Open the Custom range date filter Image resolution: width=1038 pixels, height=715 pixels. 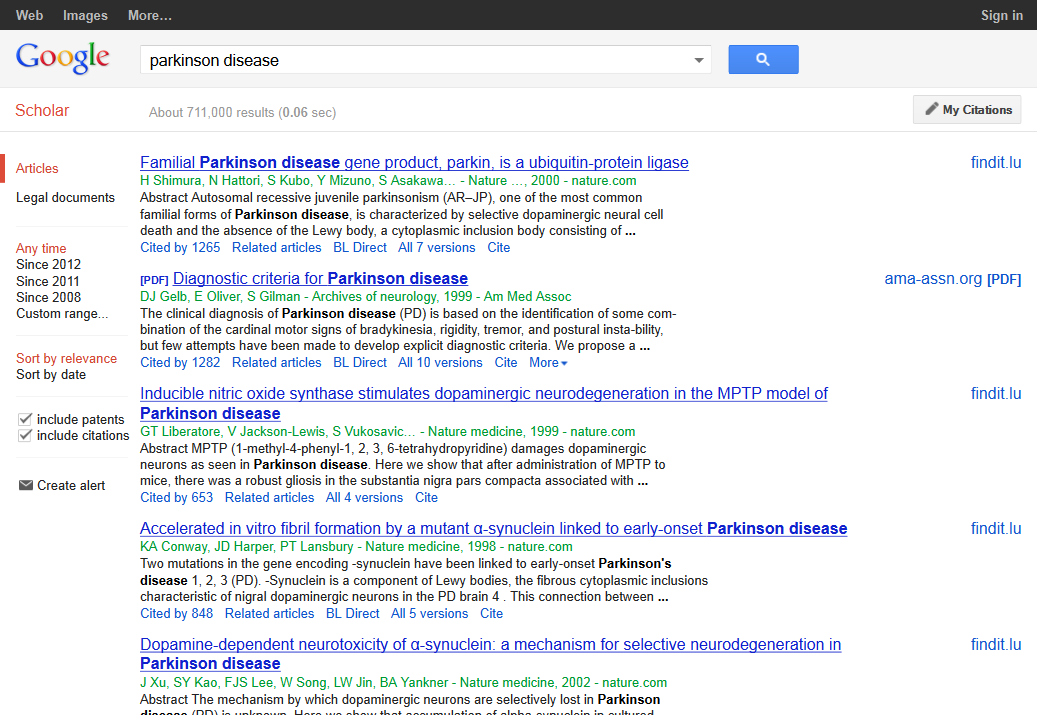pos(62,313)
